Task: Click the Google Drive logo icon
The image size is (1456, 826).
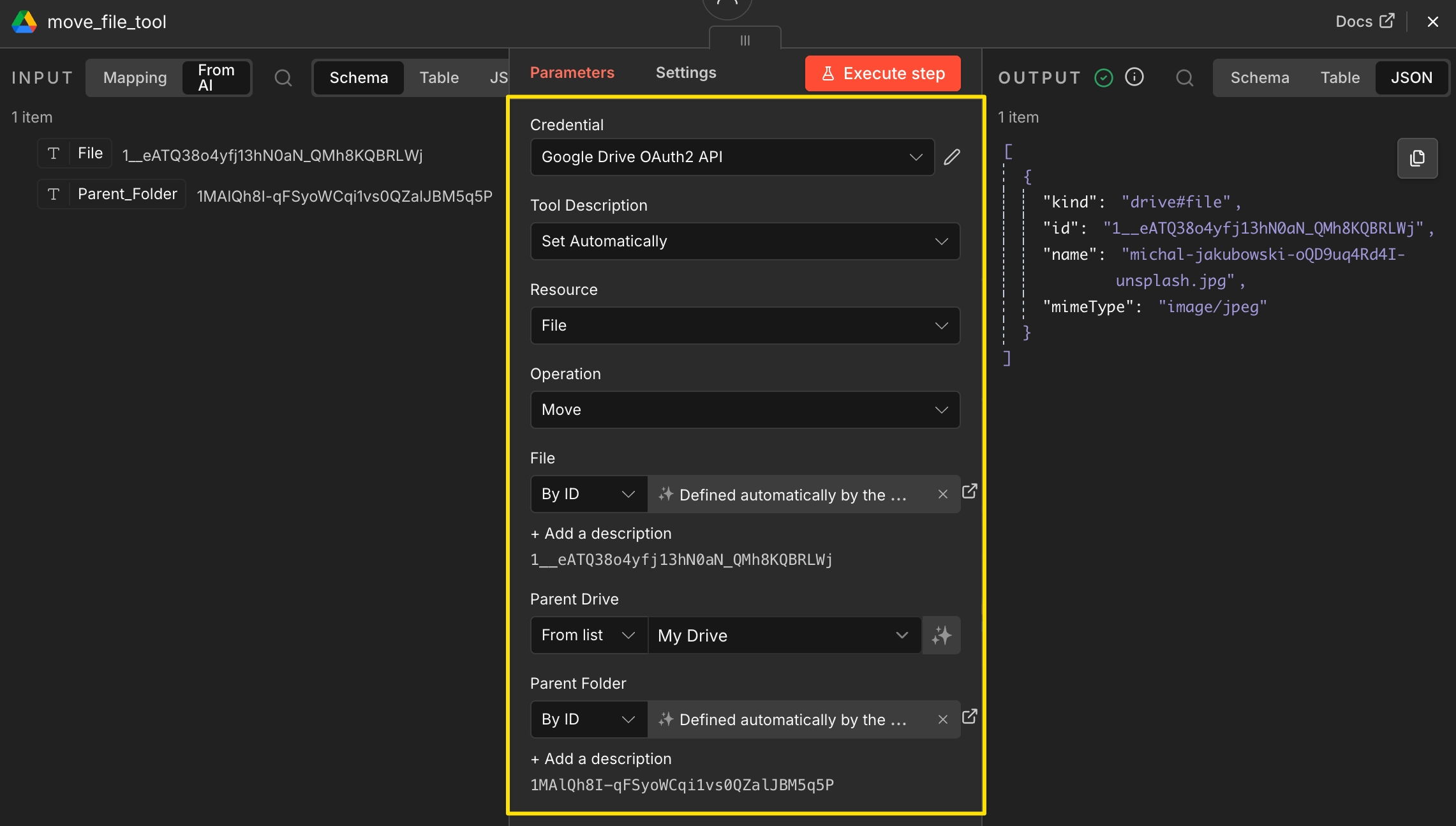Action: point(24,22)
